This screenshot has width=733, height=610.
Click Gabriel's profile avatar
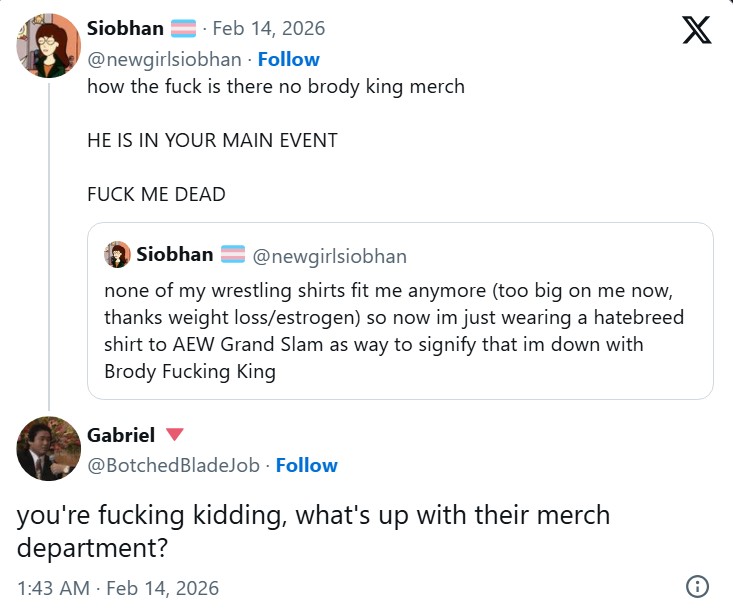49,449
